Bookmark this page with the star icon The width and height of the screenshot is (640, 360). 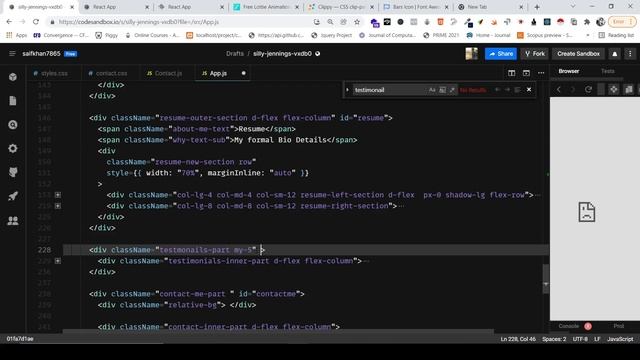[x=357, y=22]
